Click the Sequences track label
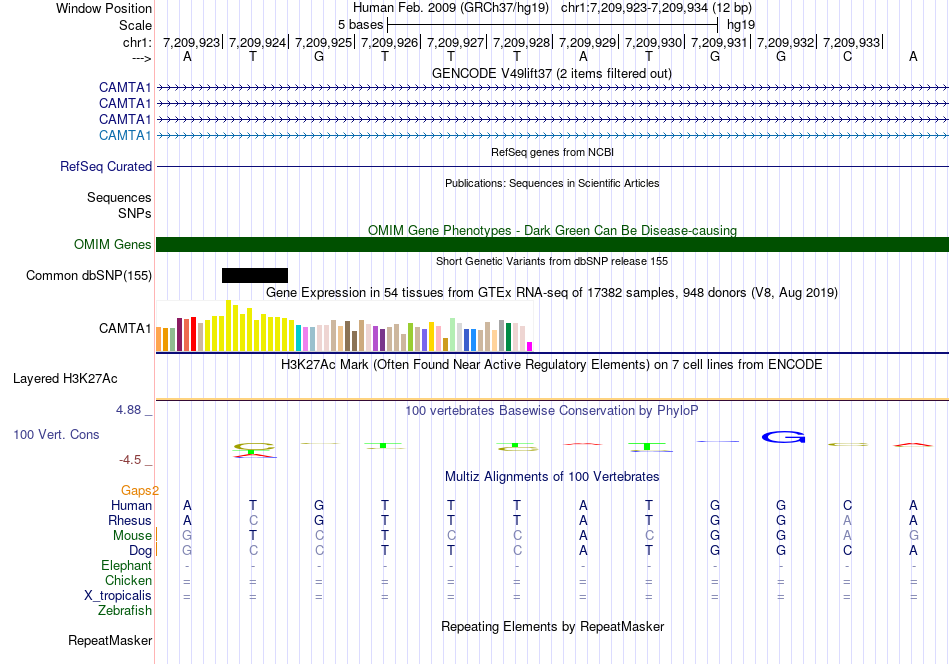This screenshot has width=950, height=664. (119, 198)
